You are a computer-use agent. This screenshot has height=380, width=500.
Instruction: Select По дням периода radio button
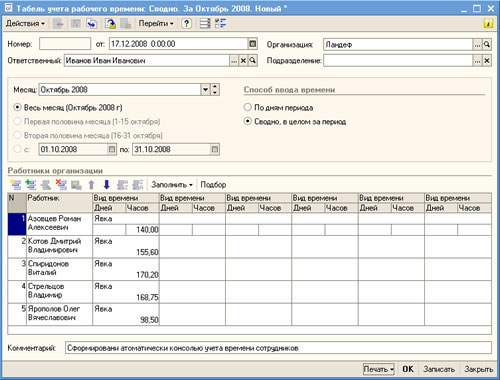click(247, 107)
